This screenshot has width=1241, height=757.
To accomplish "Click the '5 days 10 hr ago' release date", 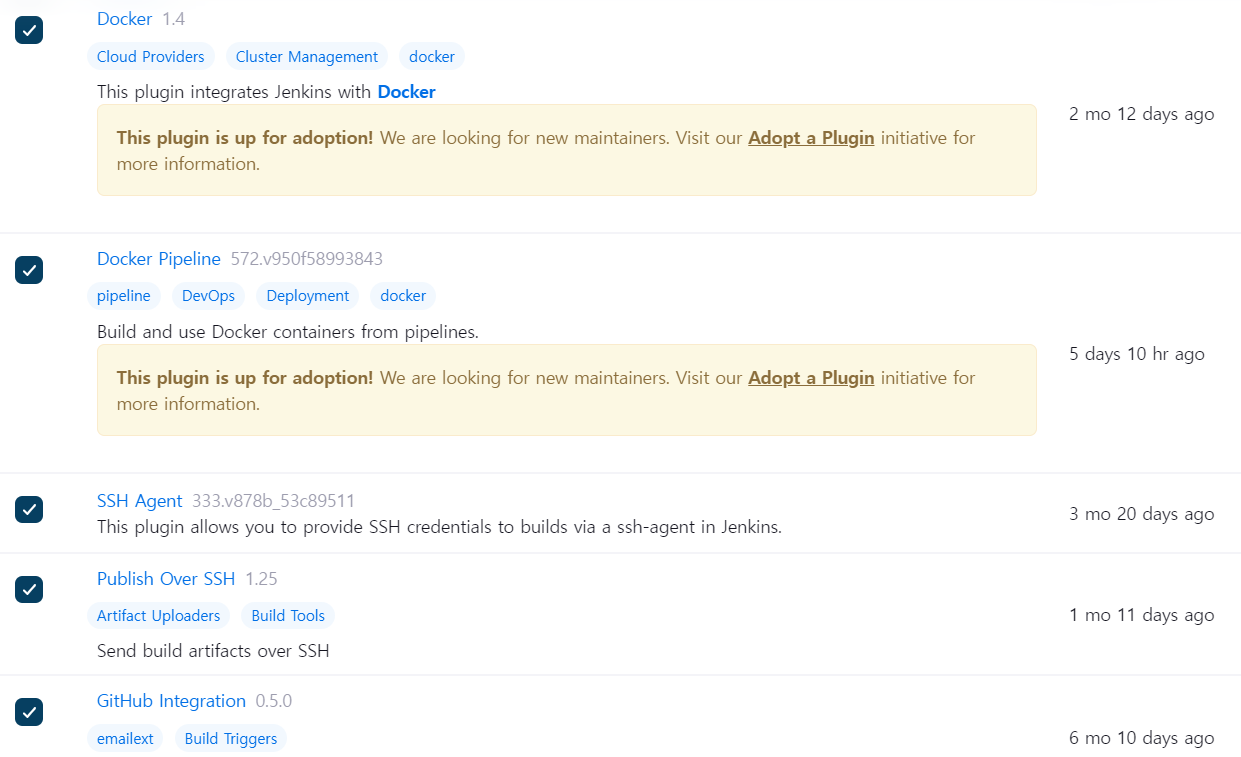I will coord(1137,354).
